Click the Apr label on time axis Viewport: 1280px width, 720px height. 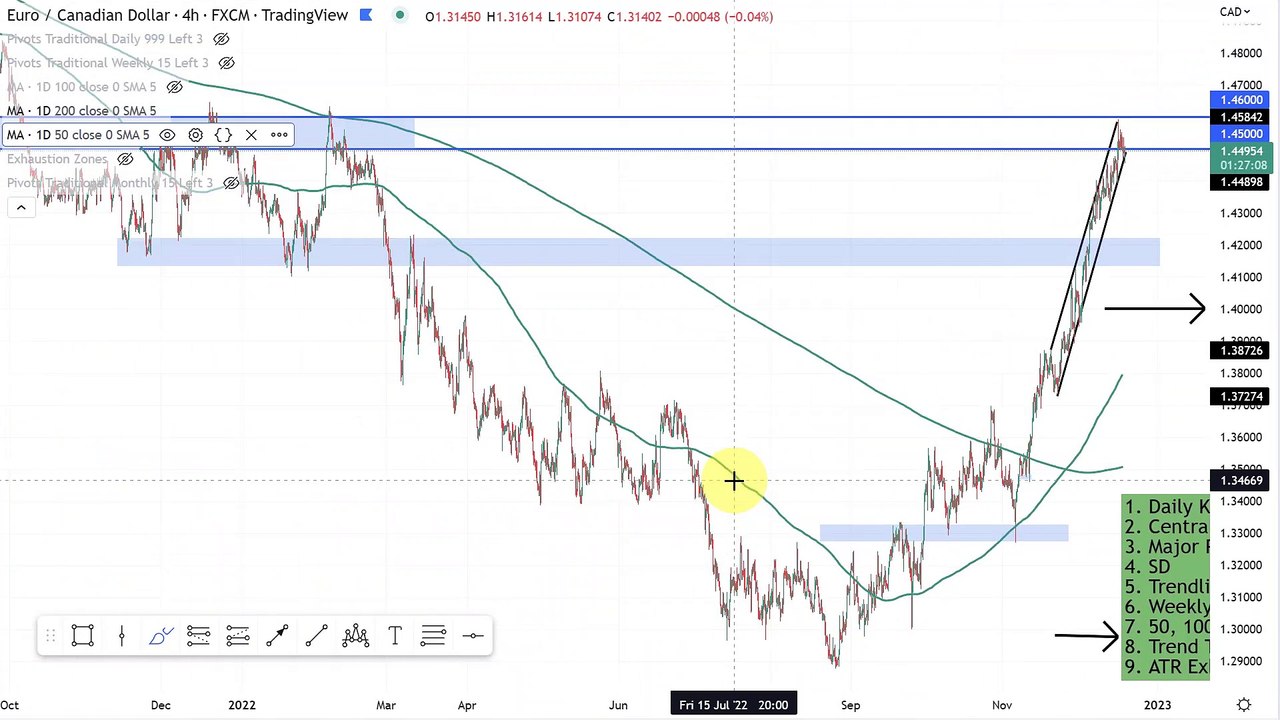coord(467,705)
